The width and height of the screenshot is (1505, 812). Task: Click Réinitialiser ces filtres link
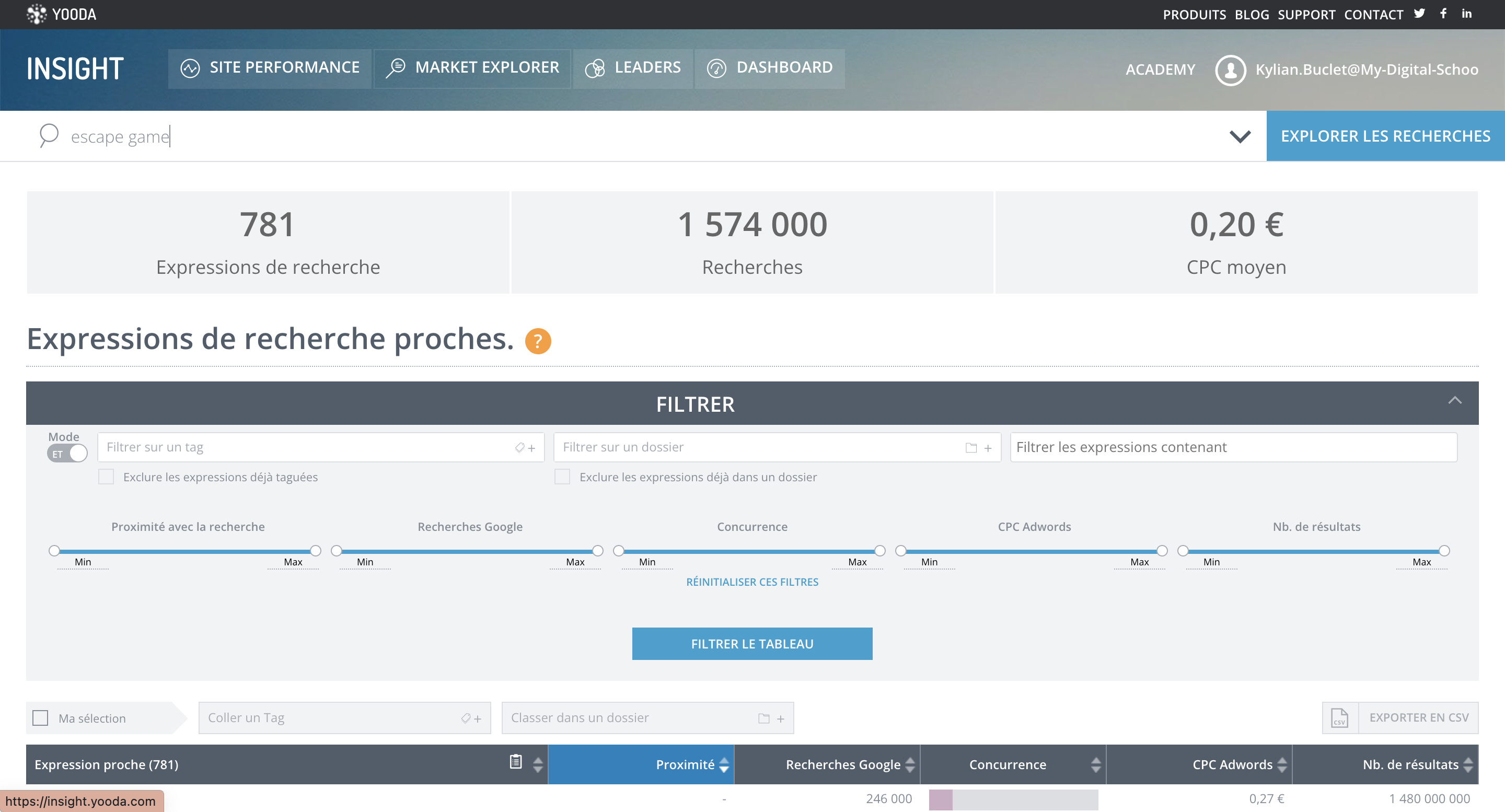pyautogui.click(x=752, y=582)
